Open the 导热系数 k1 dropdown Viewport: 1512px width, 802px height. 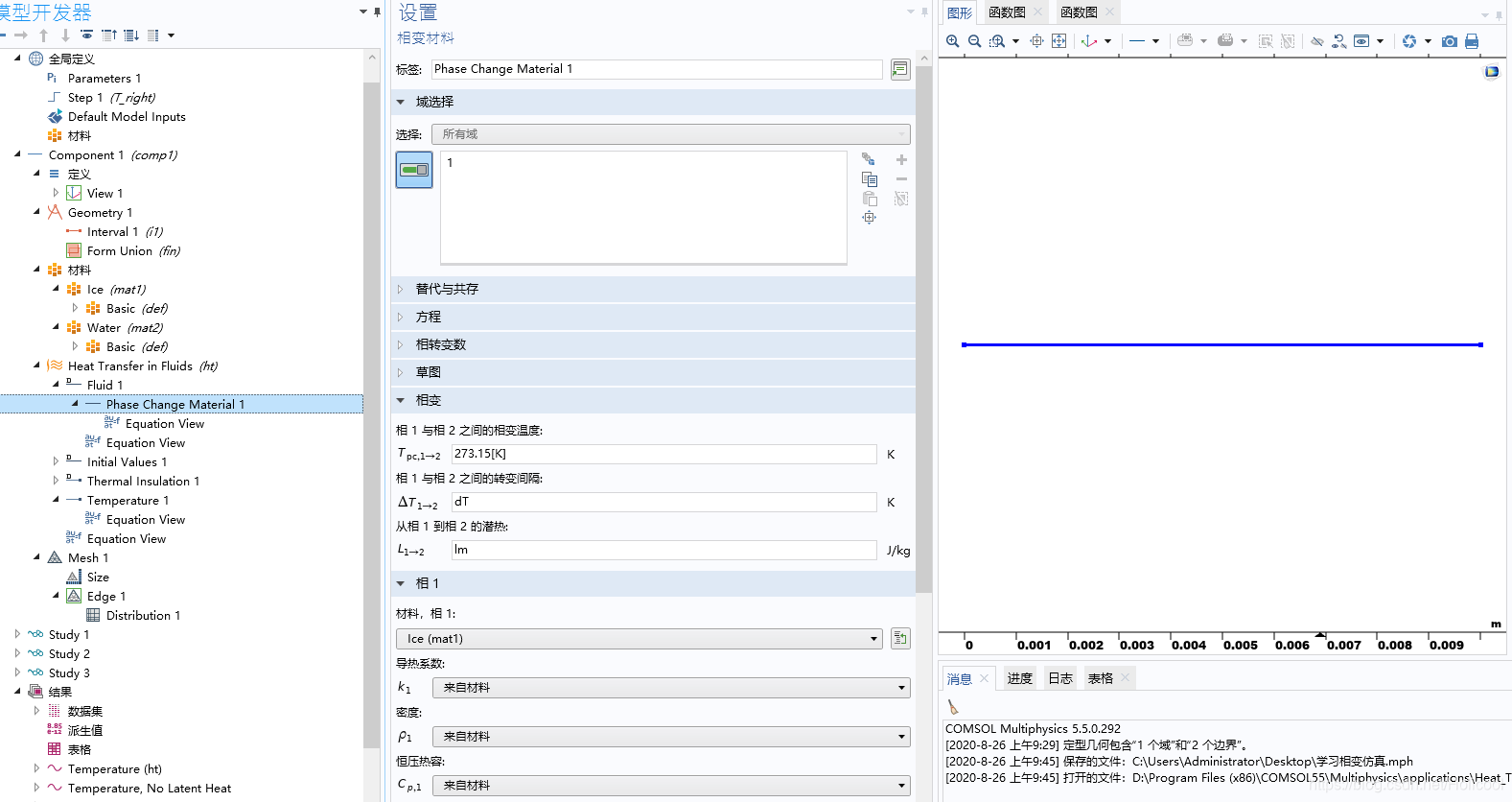tap(671, 688)
